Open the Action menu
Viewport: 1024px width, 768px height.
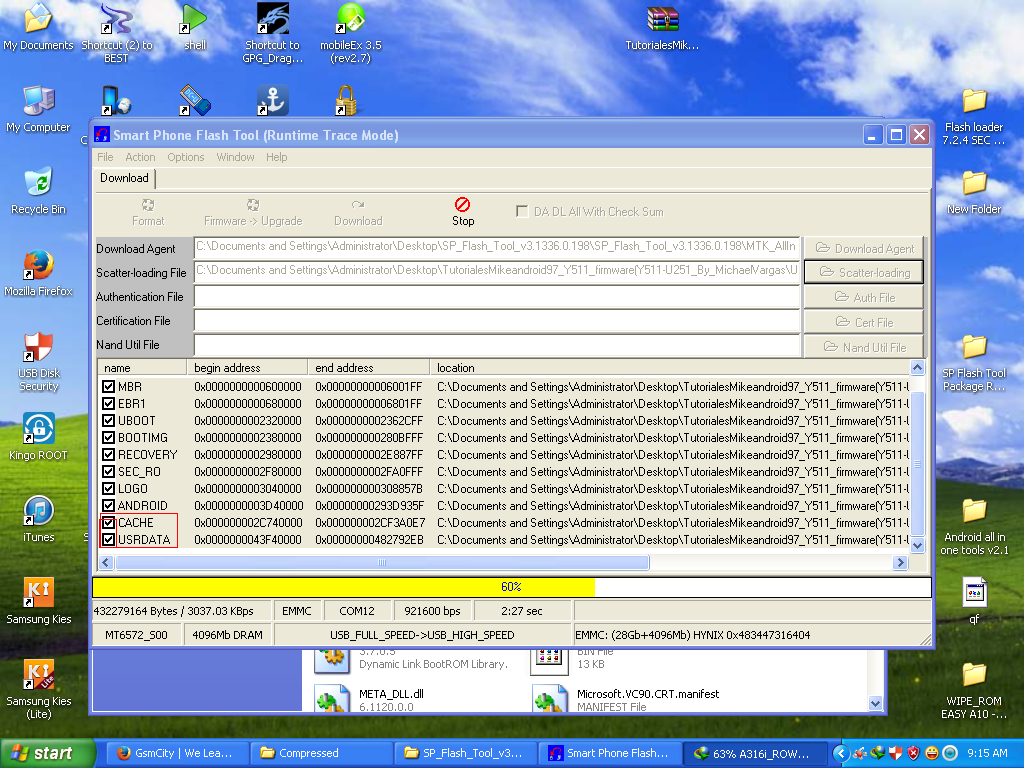140,157
